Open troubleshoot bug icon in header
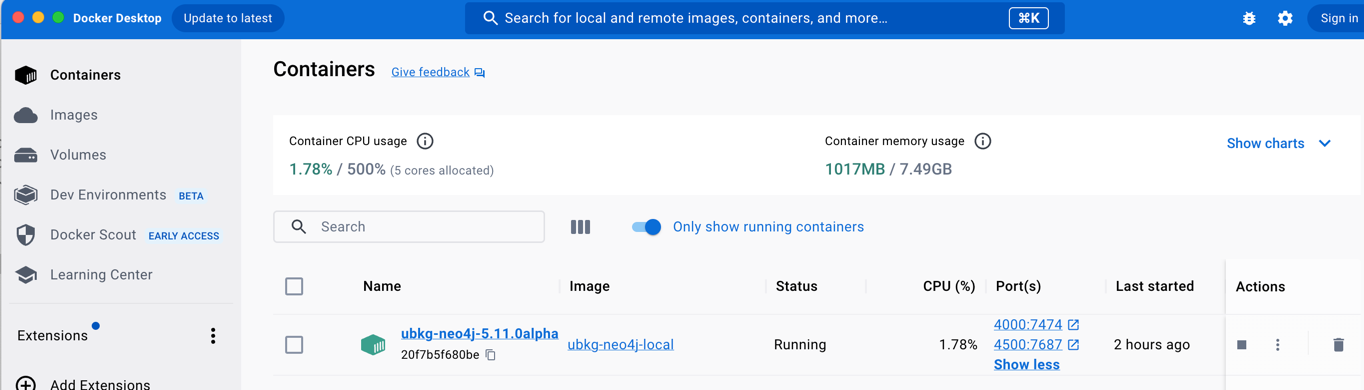This screenshot has height=390, width=1364. (x=1249, y=18)
